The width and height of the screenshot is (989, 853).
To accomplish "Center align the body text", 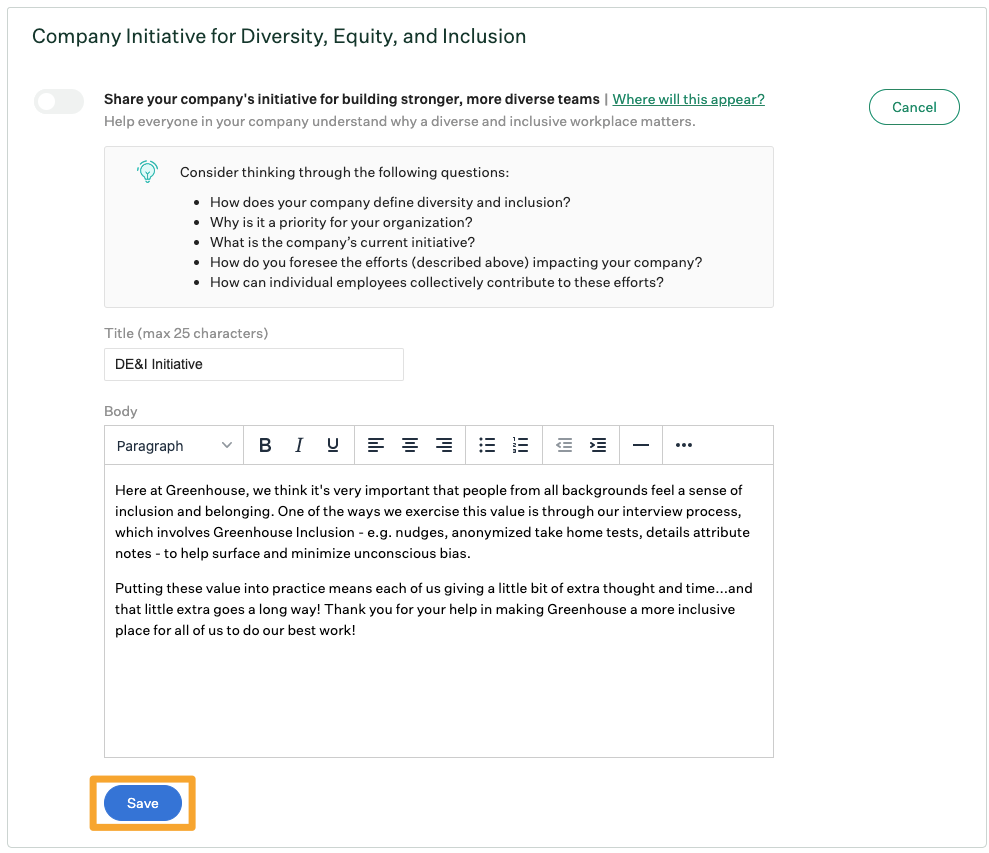I will [410, 445].
